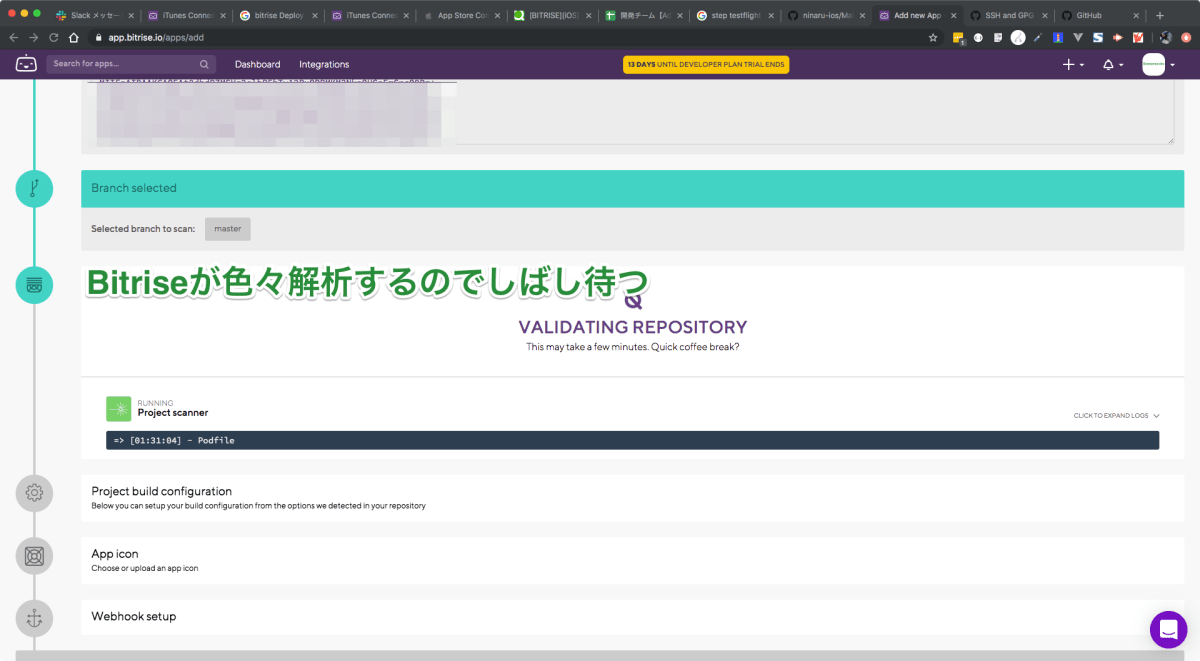
Task: Click the V-shaped extension icon
Action: pyautogui.click(x=1078, y=37)
